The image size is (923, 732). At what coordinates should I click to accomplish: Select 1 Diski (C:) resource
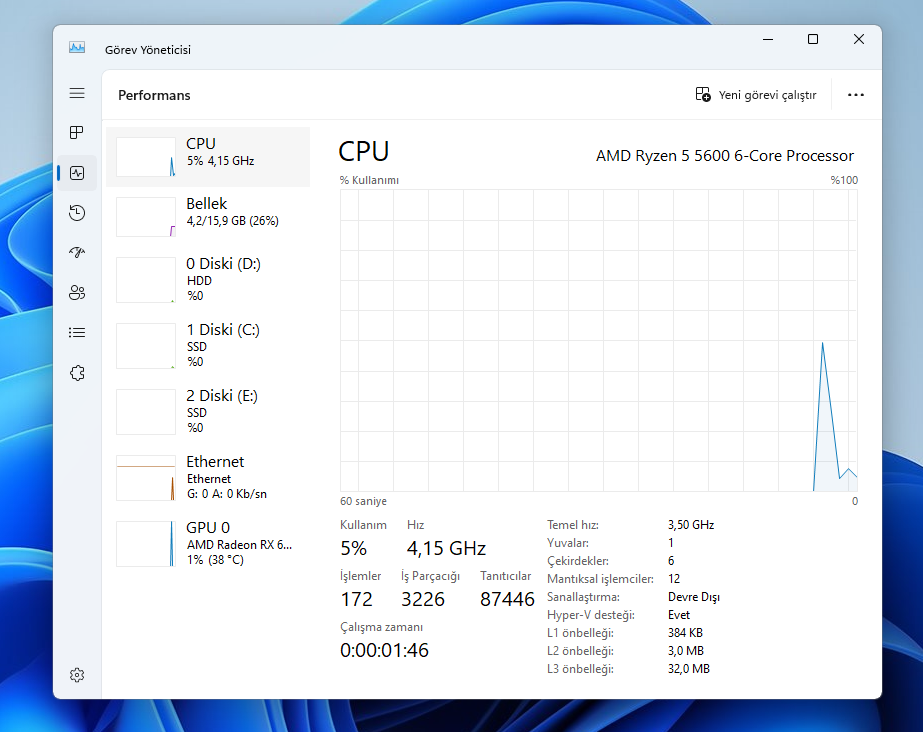(x=208, y=345)
